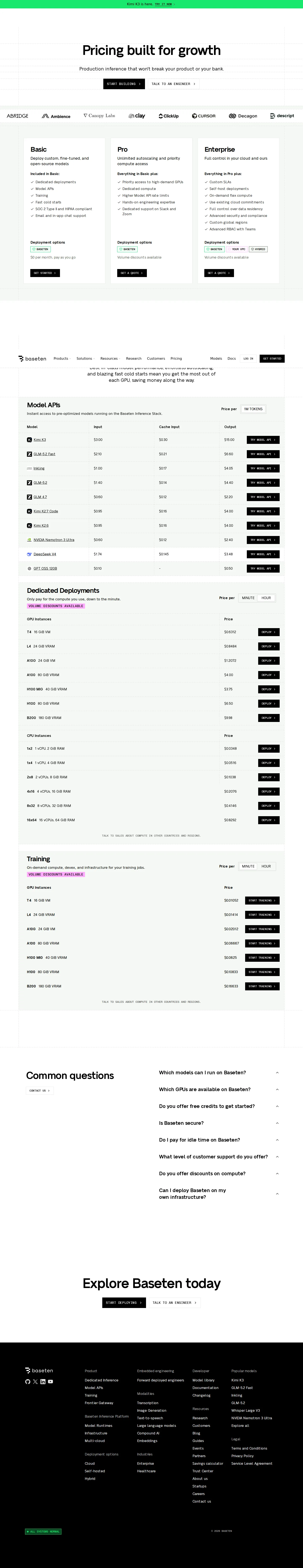Click DEPLOY for the H100 MIG instance
303x1568 pixels.
[x=268, y=689]
